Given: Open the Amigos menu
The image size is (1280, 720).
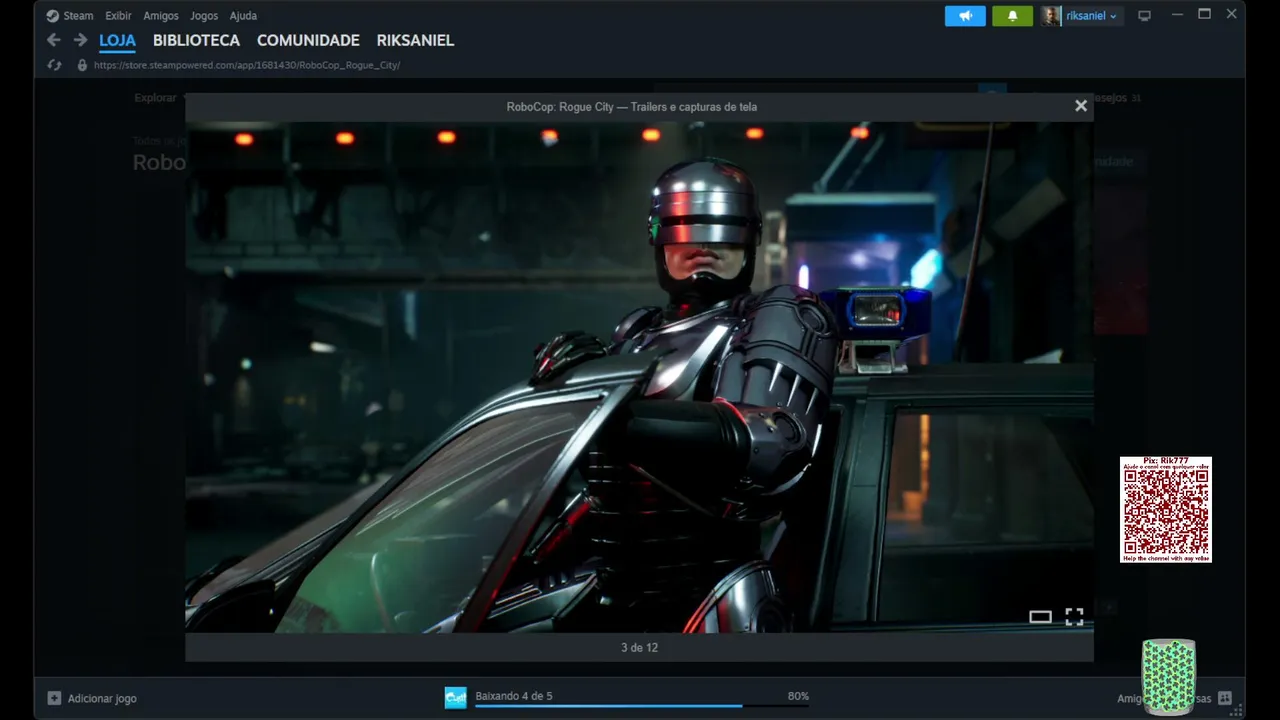Looking at the screenshot, I should pos(160,16).
